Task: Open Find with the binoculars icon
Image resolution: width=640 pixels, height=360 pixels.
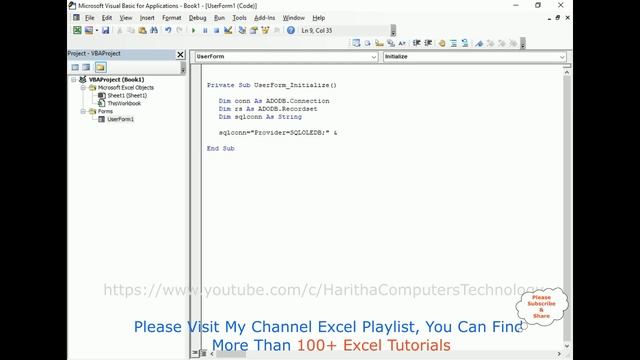Action: click(x=154, y=30)
